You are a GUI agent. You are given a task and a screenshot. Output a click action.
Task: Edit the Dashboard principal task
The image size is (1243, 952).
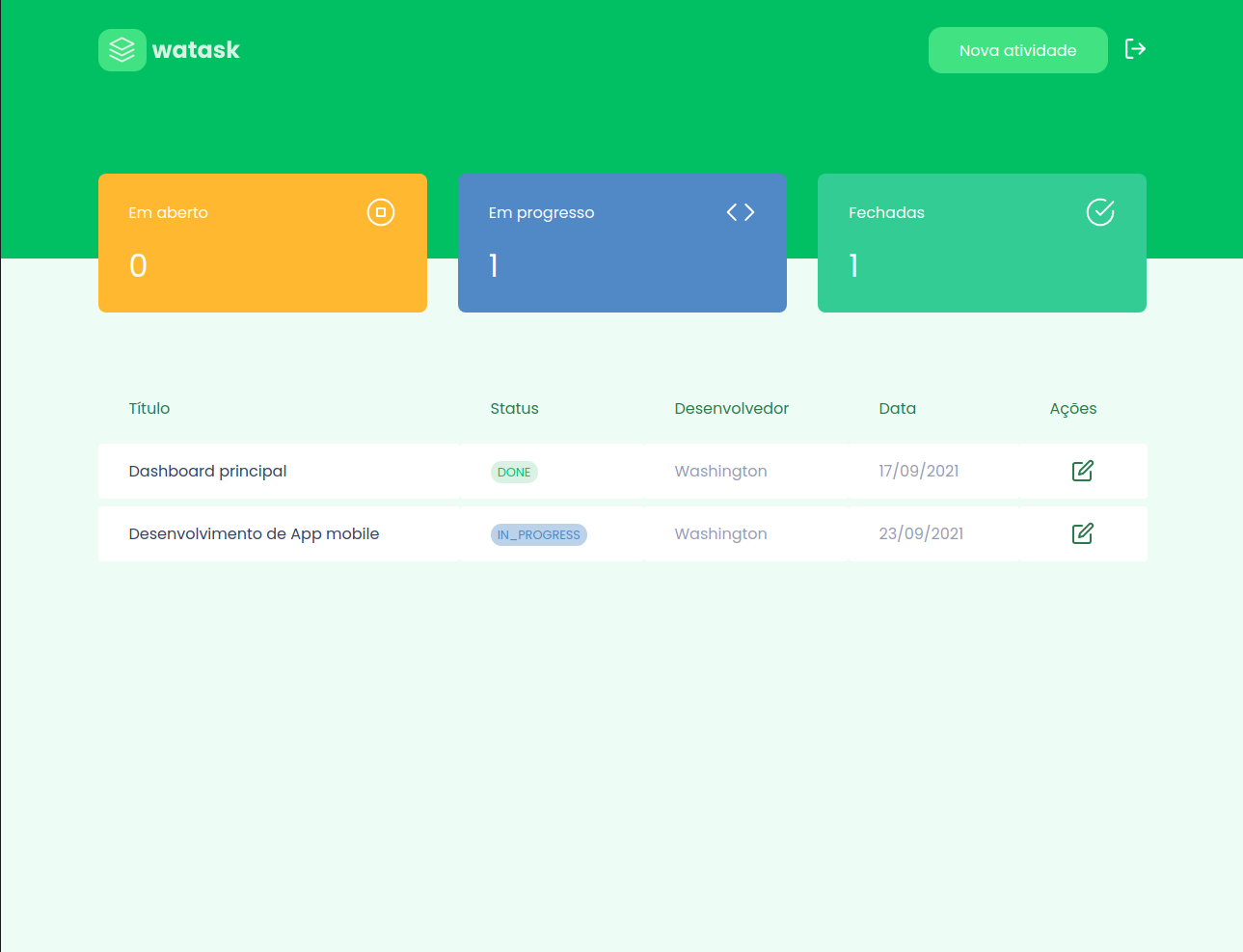1083,471
